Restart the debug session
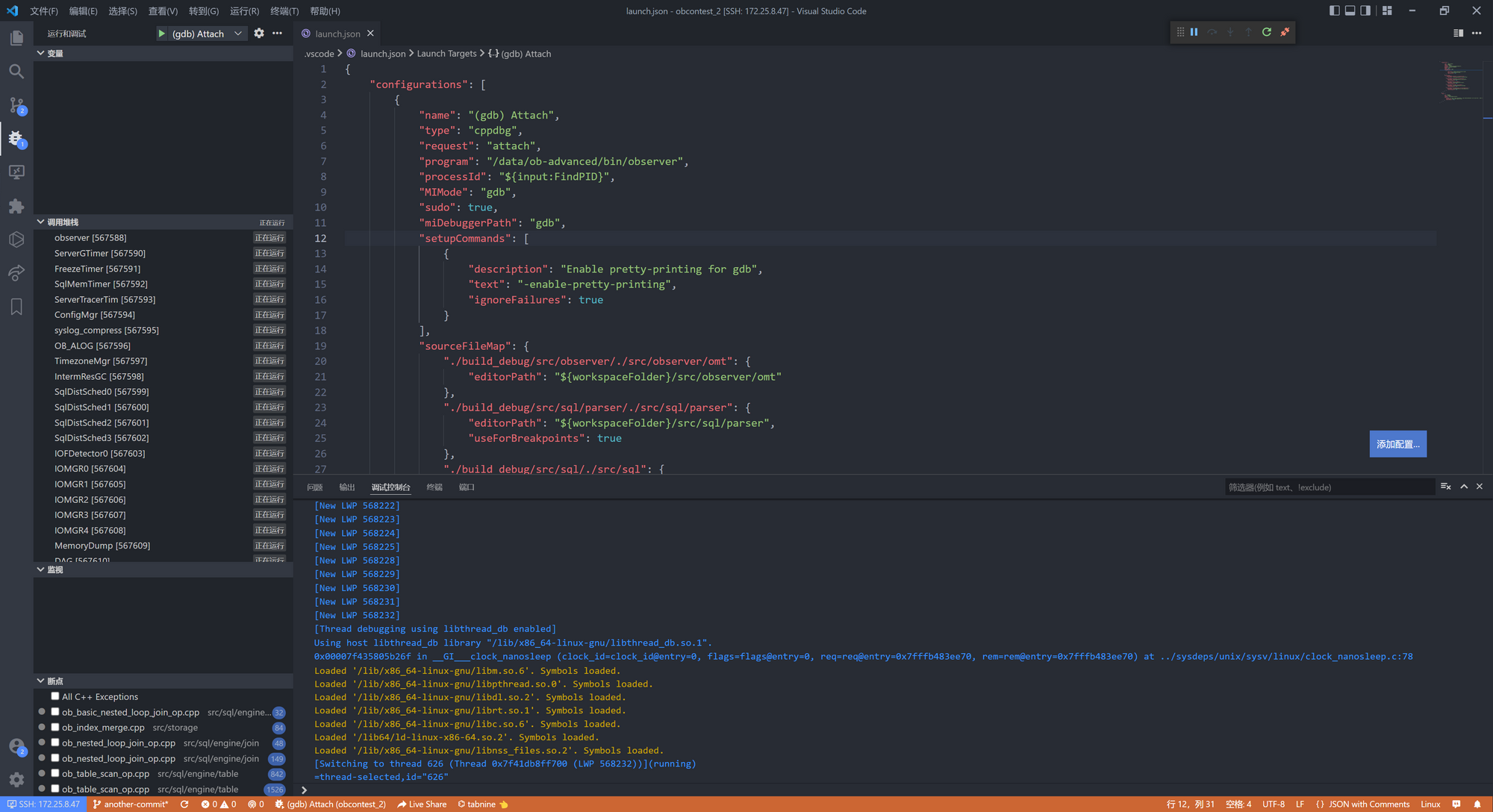This screenshot has width=1493, height=812. [1267, 32]
